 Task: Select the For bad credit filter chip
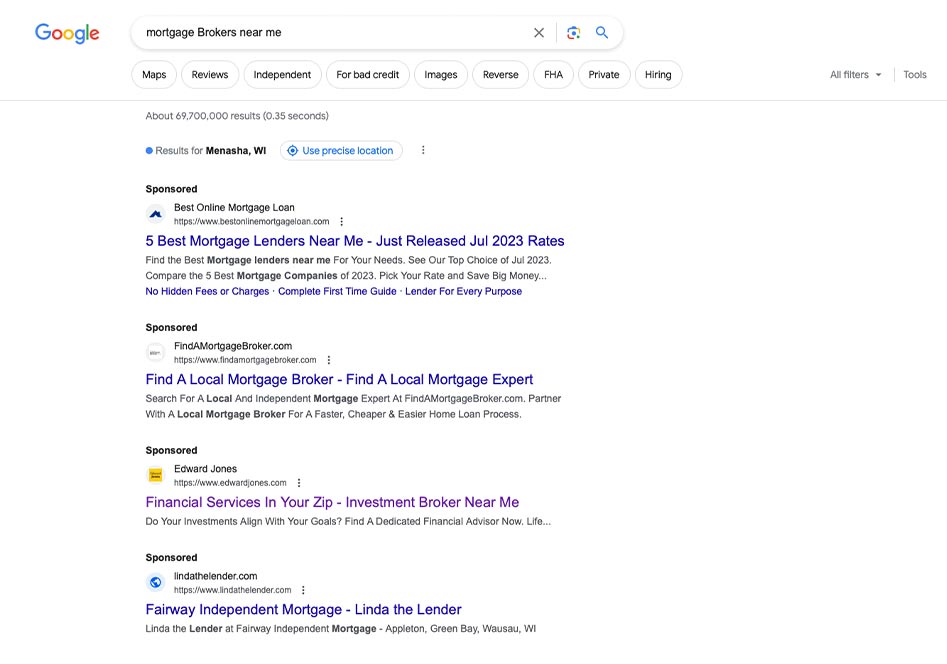(x=367, y=74)
